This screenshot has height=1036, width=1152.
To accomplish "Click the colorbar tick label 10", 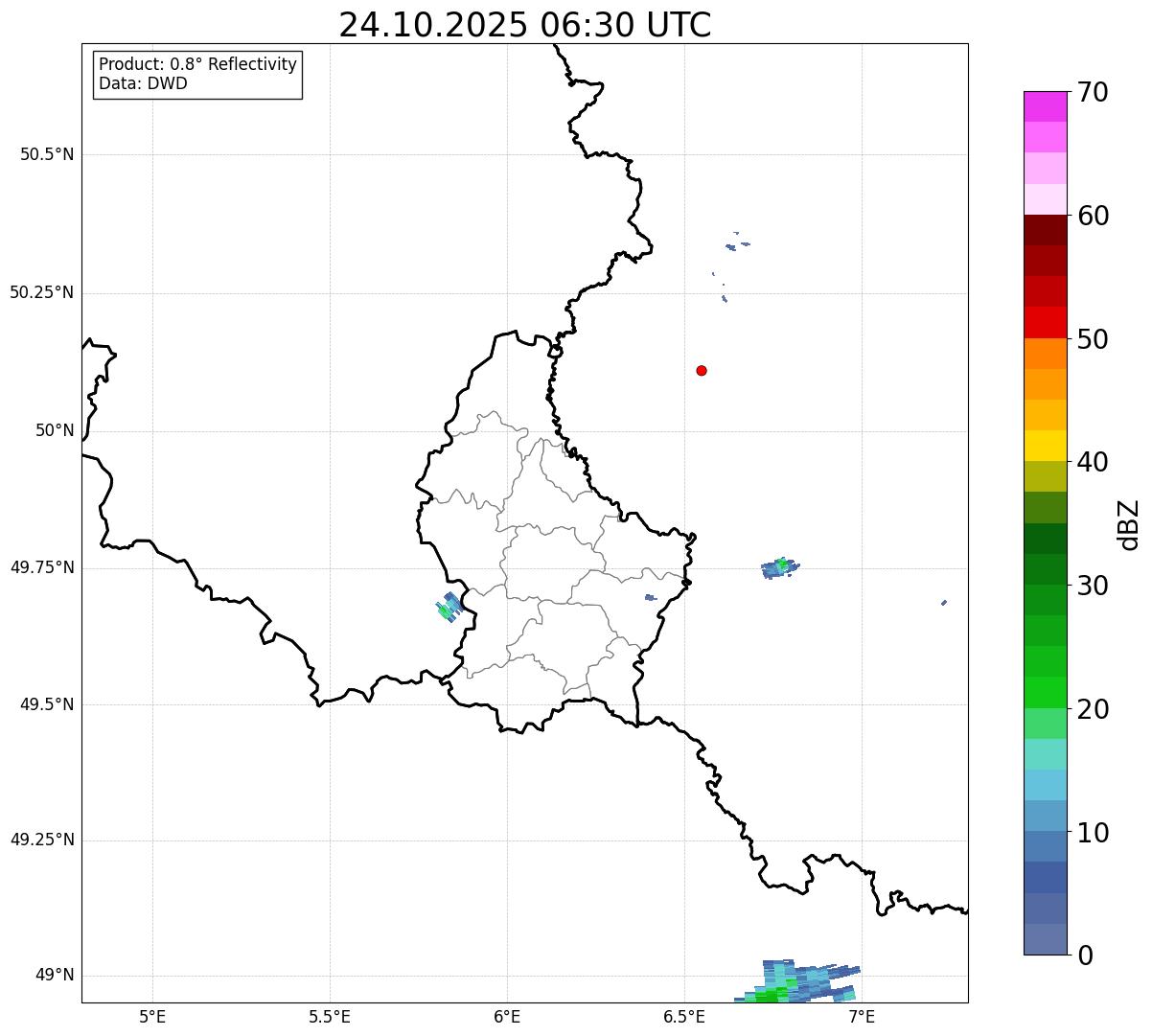I will (1093, 833).
